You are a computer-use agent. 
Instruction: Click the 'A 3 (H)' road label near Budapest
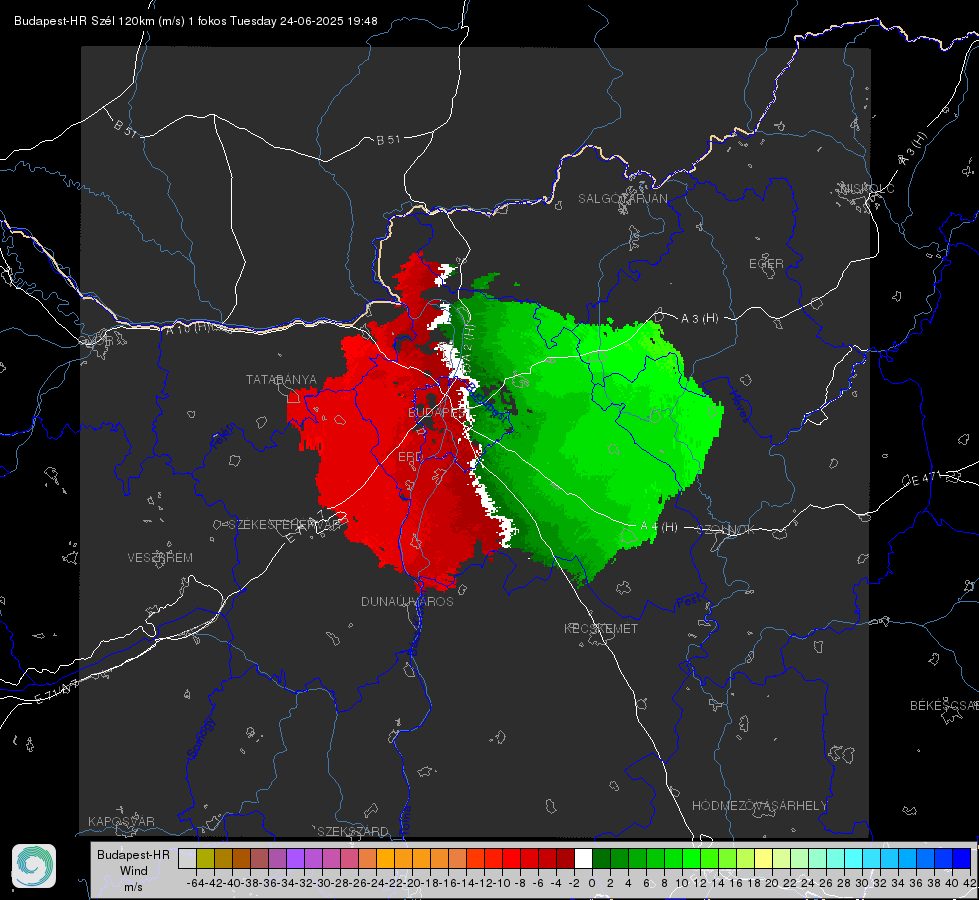[699, 319]
